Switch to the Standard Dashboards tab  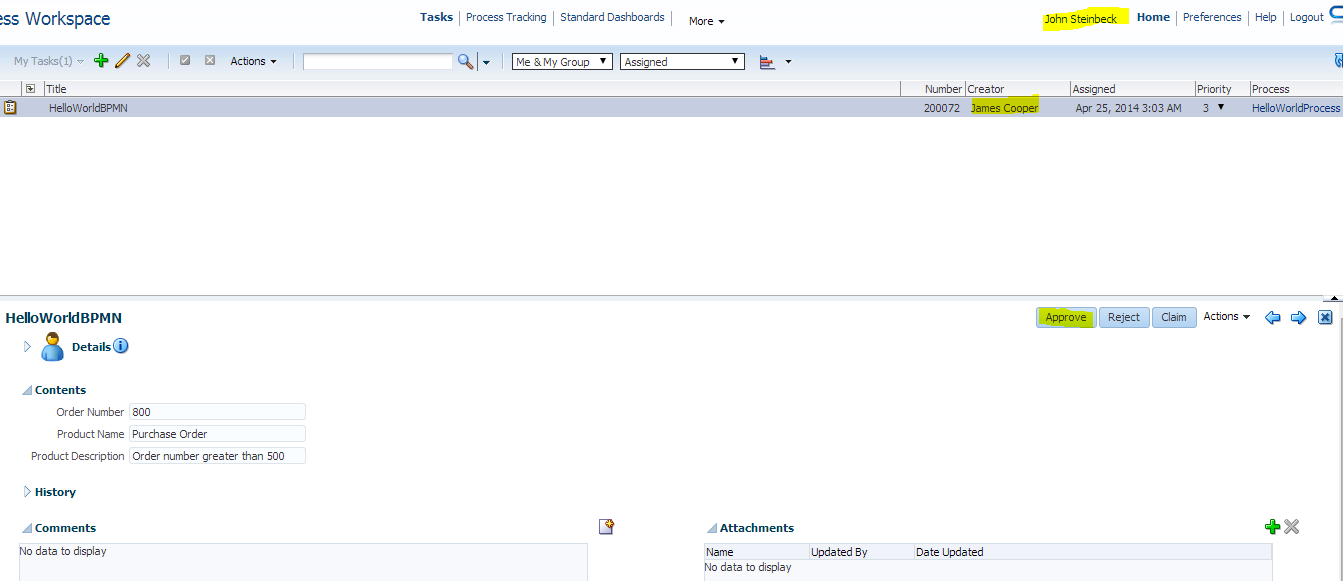(612, 17)
